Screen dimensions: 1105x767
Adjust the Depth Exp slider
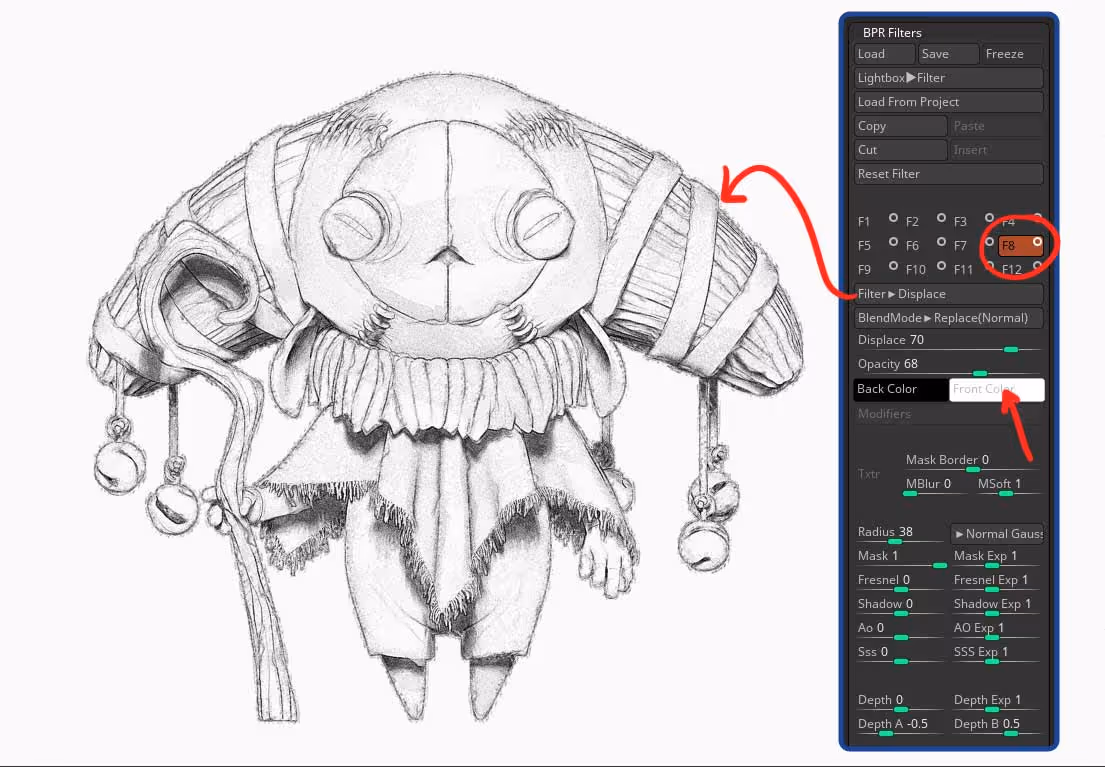(x=997, y=701)
